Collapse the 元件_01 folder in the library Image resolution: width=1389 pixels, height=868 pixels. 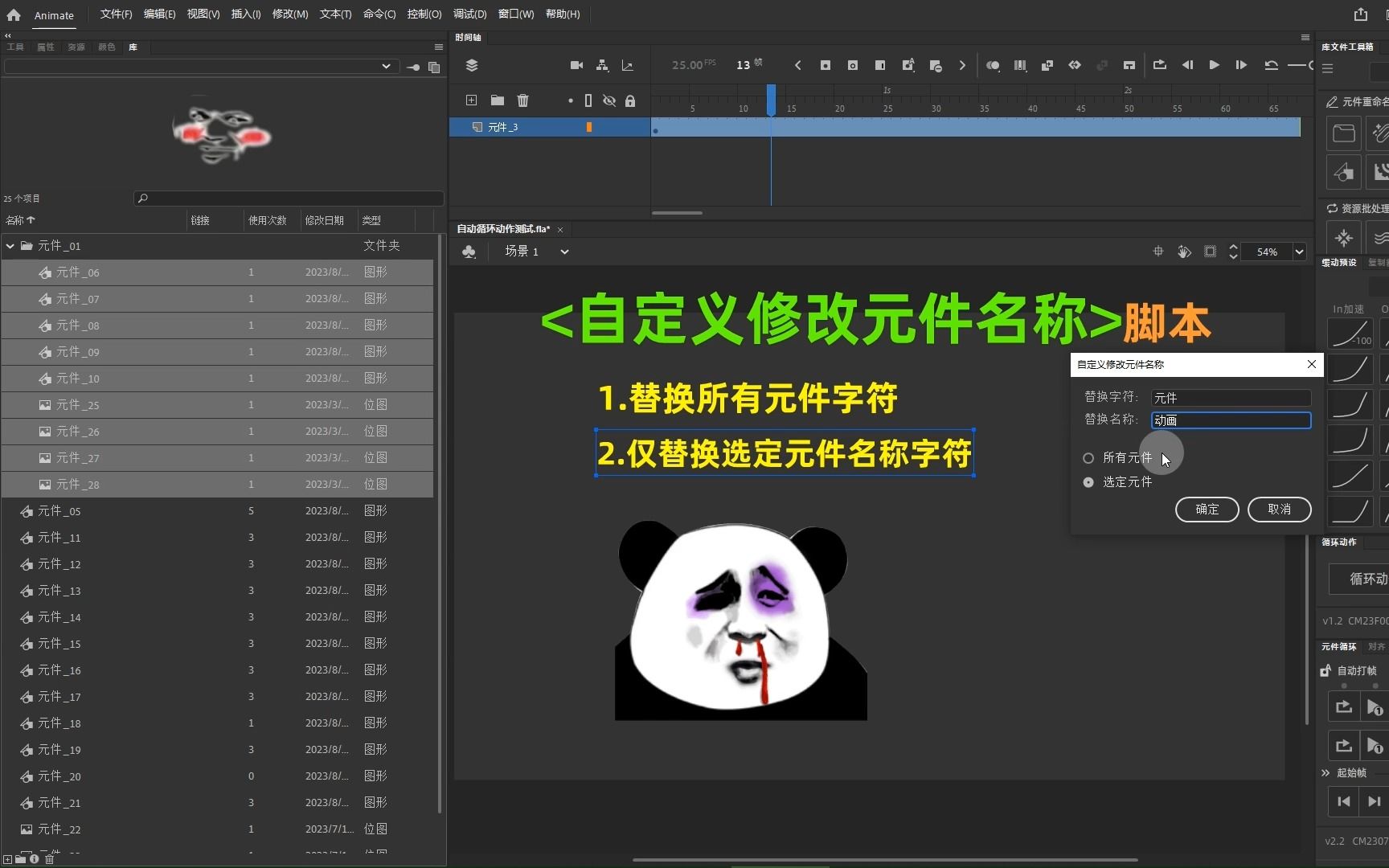point(10,246)
